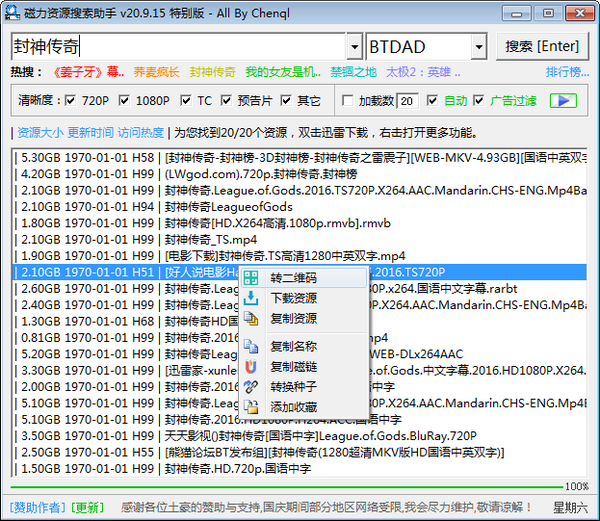Click the download resource arrow icon
The width and height of the screenshot is (600, 521).
click(x=251, y=298)
